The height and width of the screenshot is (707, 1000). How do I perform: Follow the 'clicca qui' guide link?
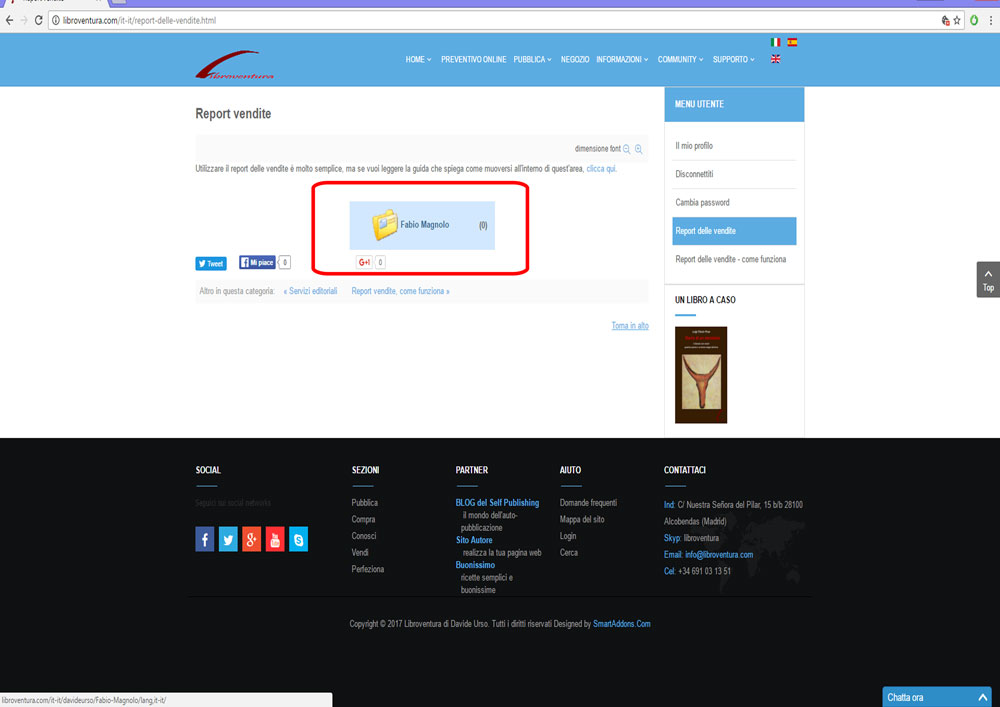[601, 169]
